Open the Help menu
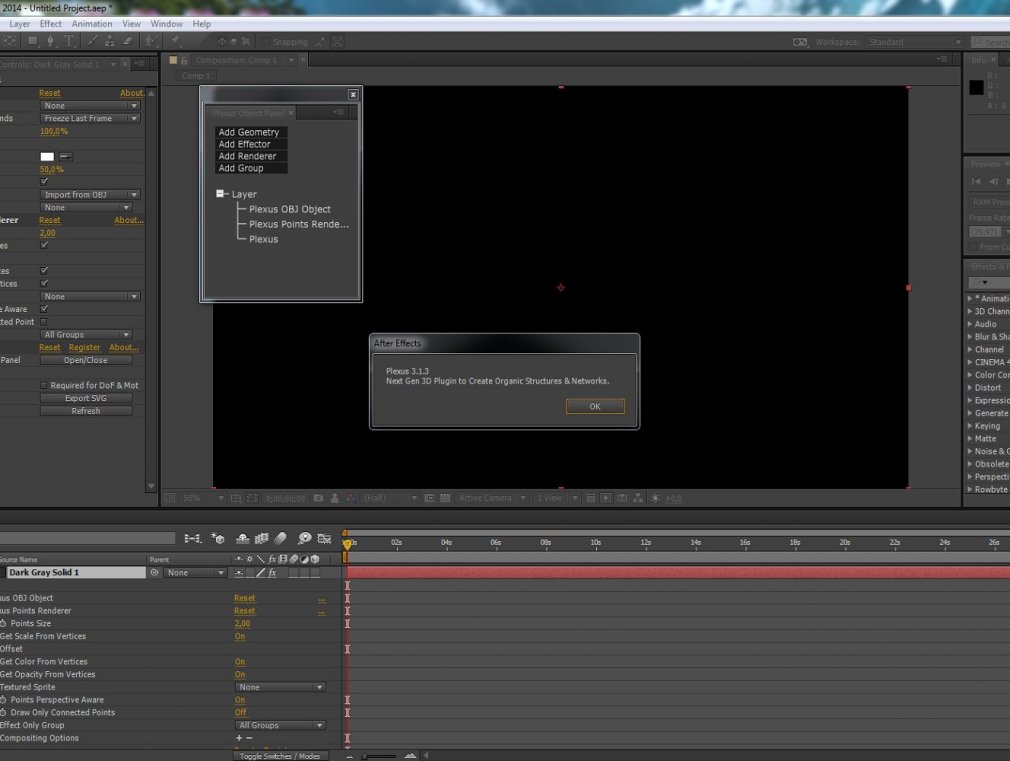 coord(202,24)
